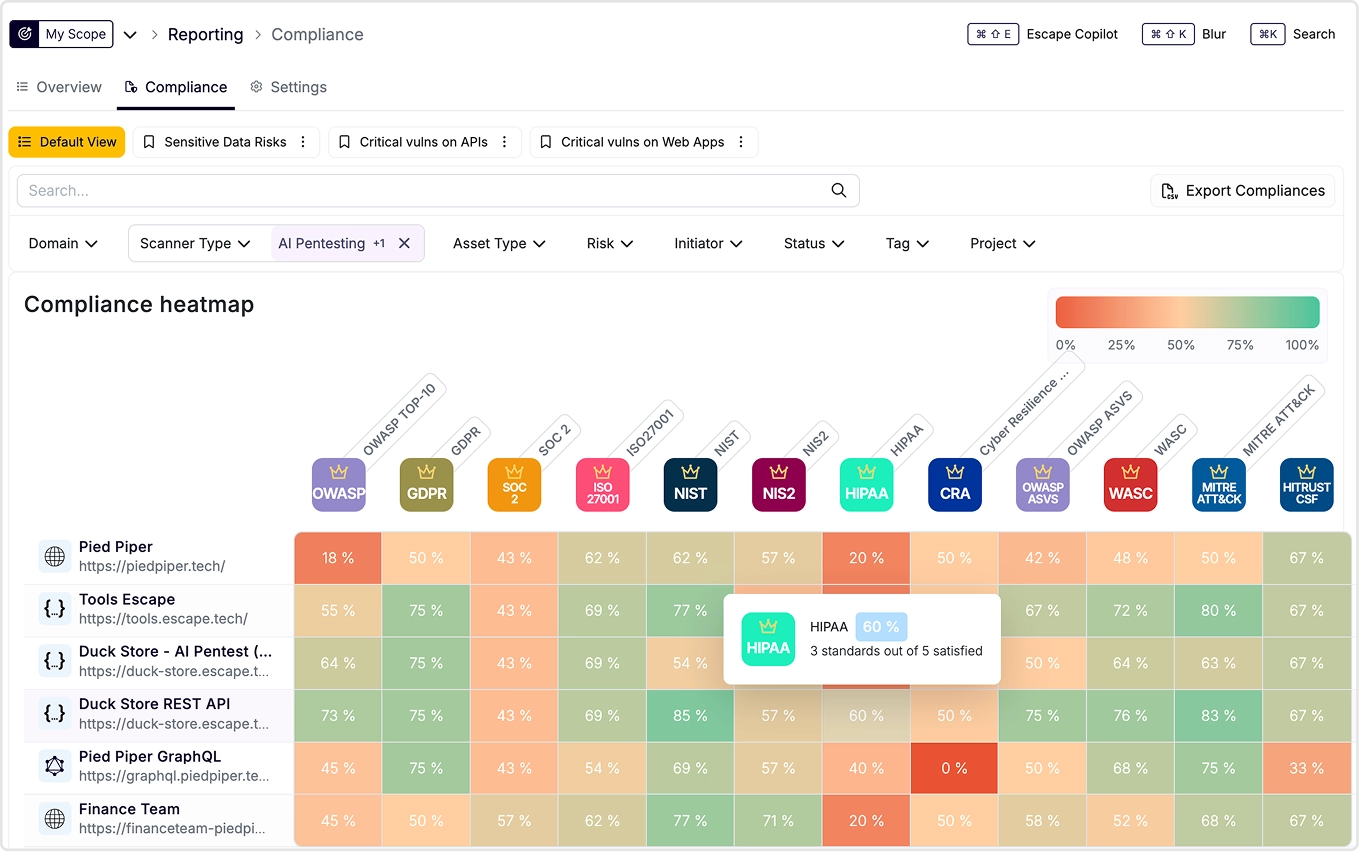Remove the AI Pentesting filter chip
Image resolution: width=1359 pixels, height=852 pixels.
(x=404, y=243)
